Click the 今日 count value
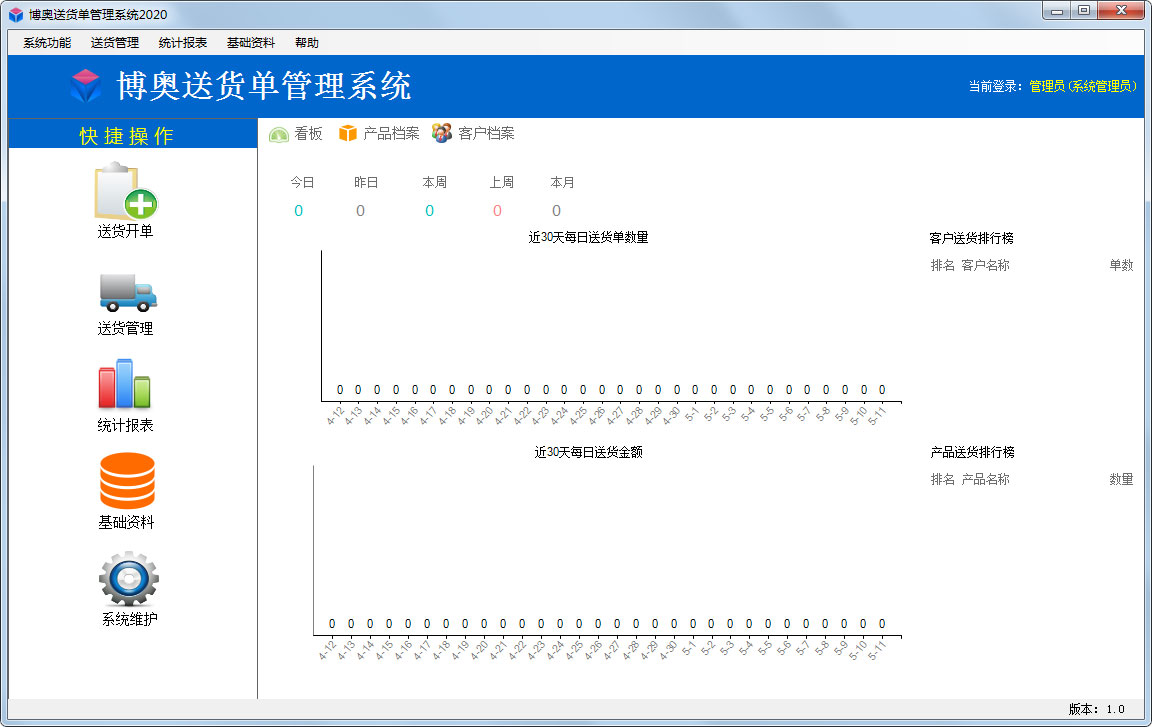The width and height of the screenshot is (1152, 727). click(x=298, y=211)
